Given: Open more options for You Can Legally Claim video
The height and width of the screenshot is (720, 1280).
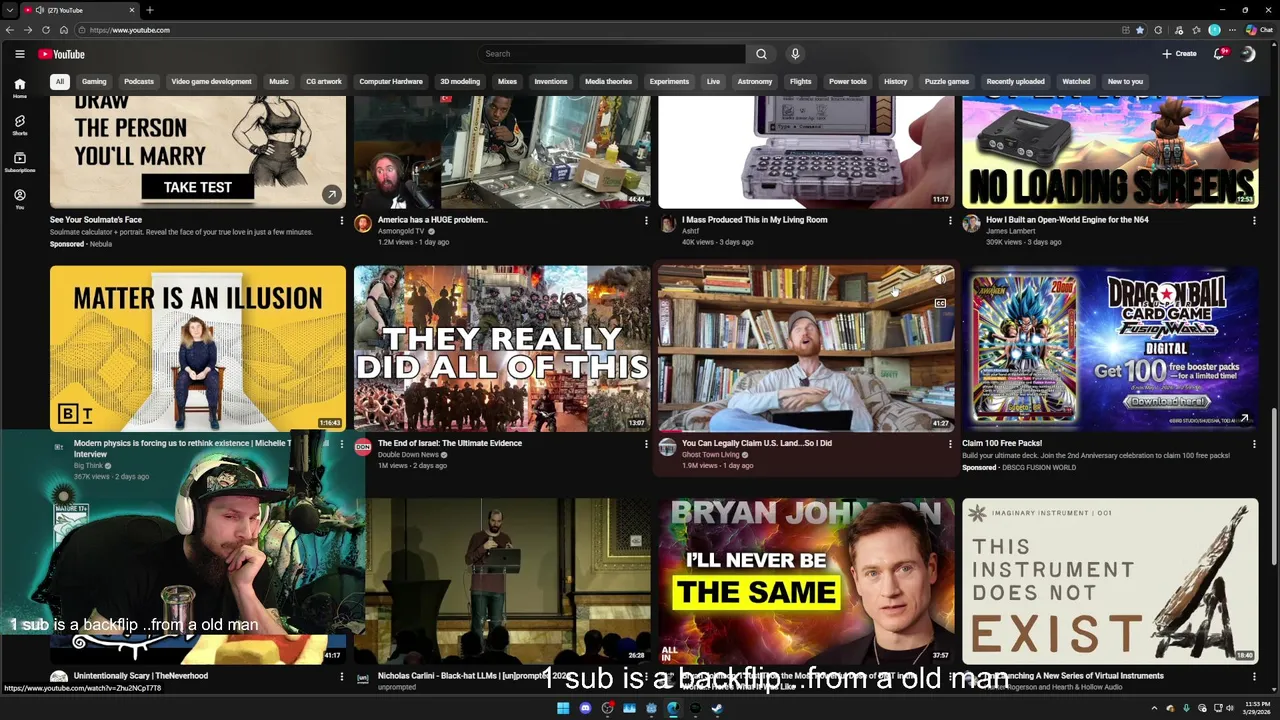Looking at the screenshot, I should pos(950,443).
